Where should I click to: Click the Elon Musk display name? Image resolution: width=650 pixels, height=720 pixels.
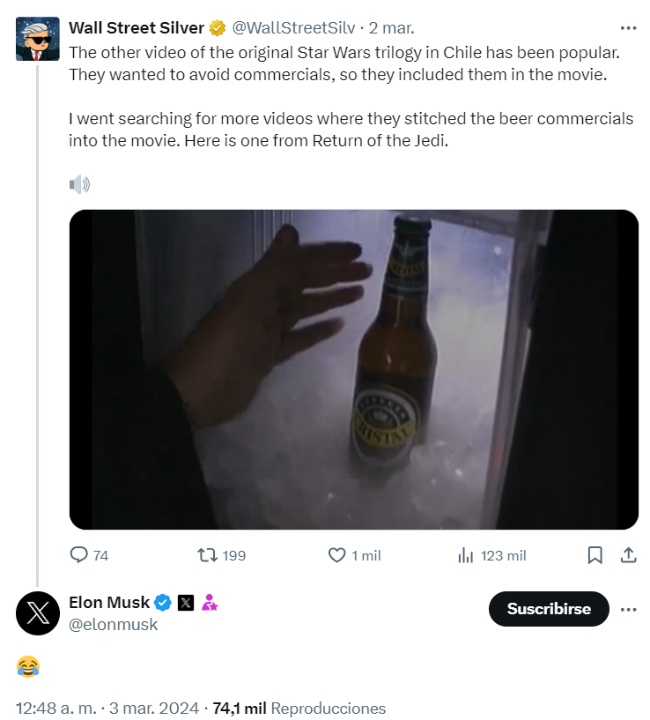tap(109, 602)
